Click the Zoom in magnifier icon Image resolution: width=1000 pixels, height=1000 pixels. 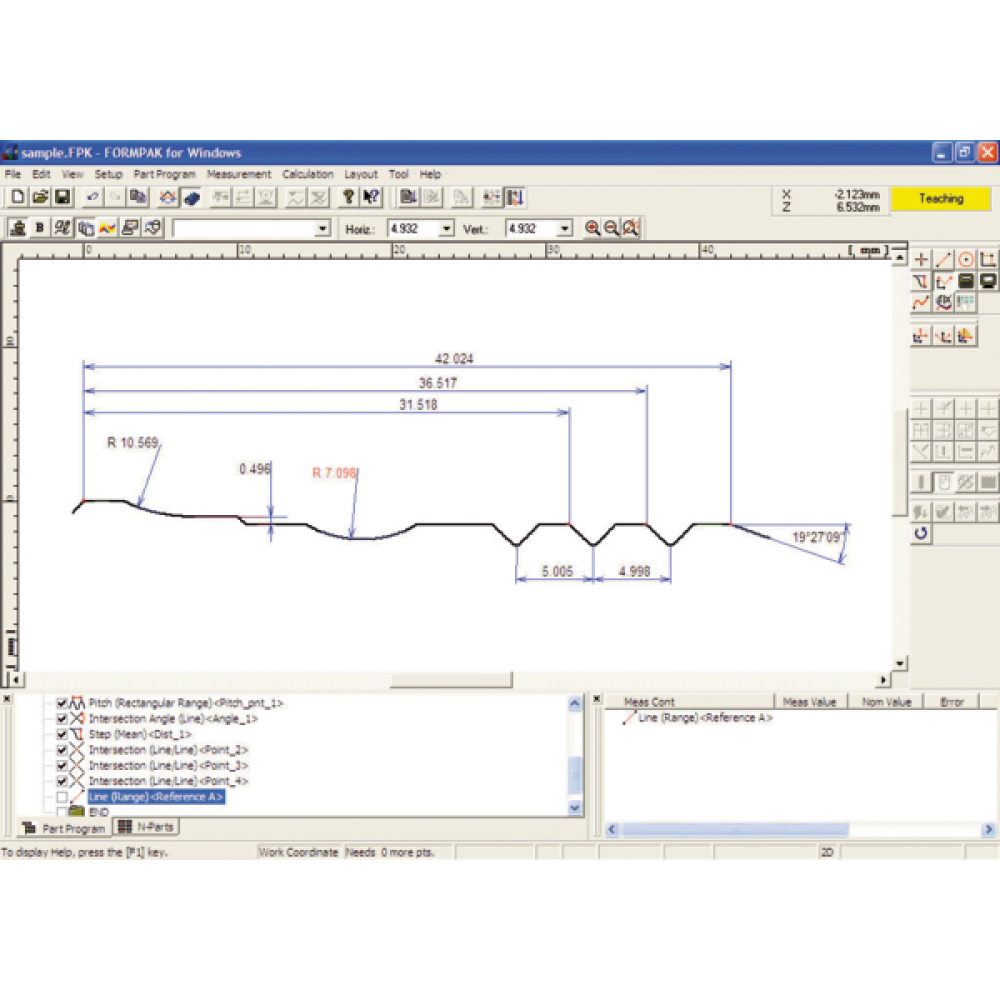(x=593, y=229)
